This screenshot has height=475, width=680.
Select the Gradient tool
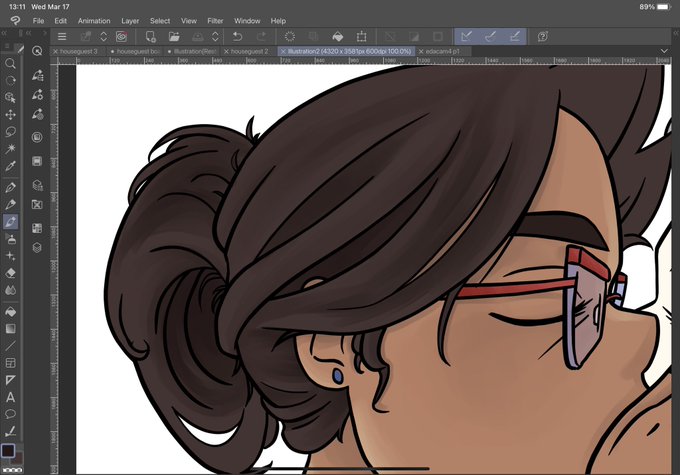point(10,328)
